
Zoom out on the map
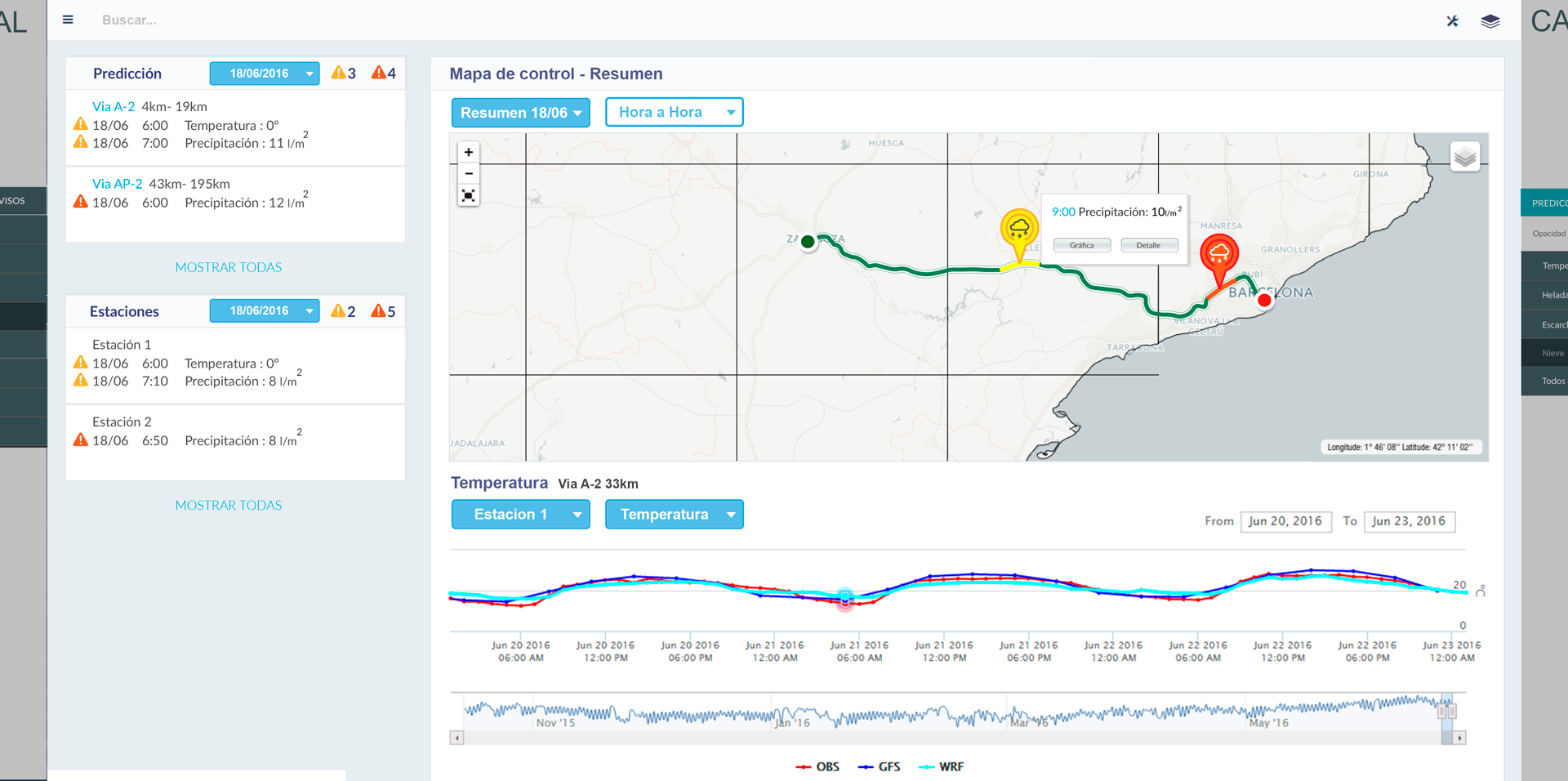coord(469,173)
